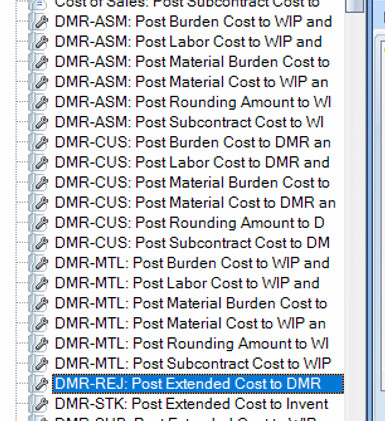Image resolution: width=385 pixels, height=421 pixels.
Task: Select 'DMR-MTL: Post Rounding Amount to WI' row
Action: [192, 344]
